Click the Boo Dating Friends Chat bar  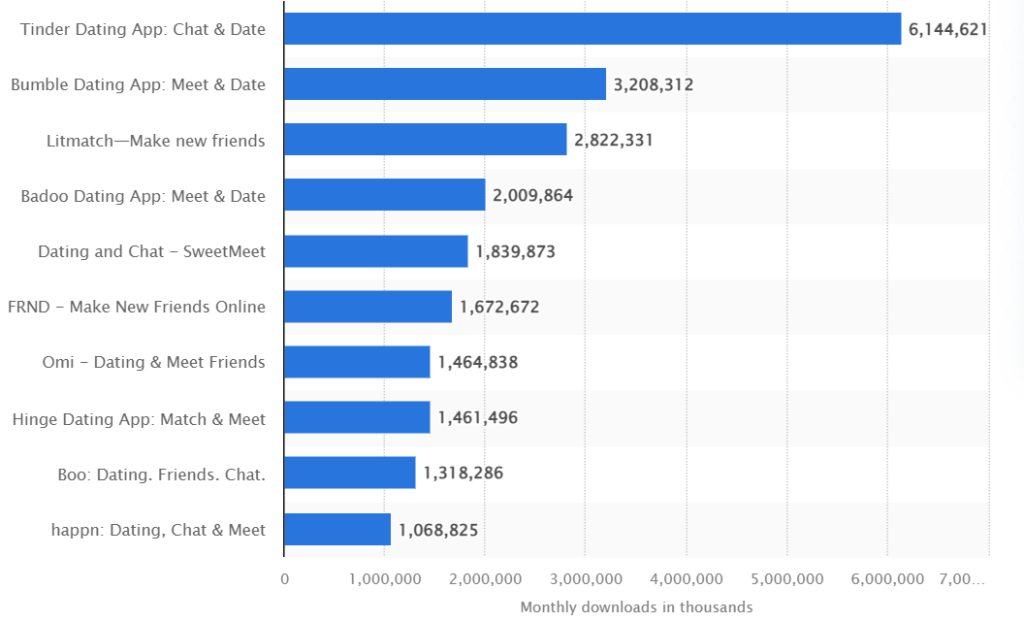coord(349,472)
